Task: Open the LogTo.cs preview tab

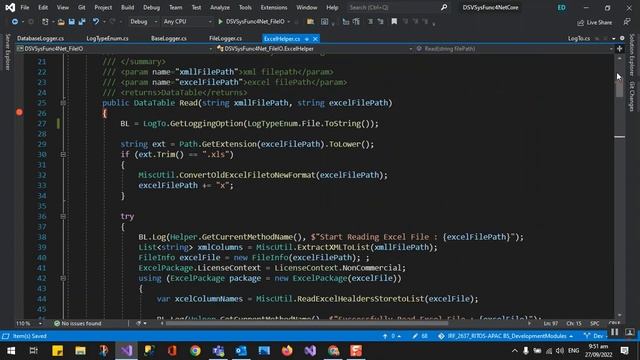Action: pyautogui.click(x=578, y=38)
